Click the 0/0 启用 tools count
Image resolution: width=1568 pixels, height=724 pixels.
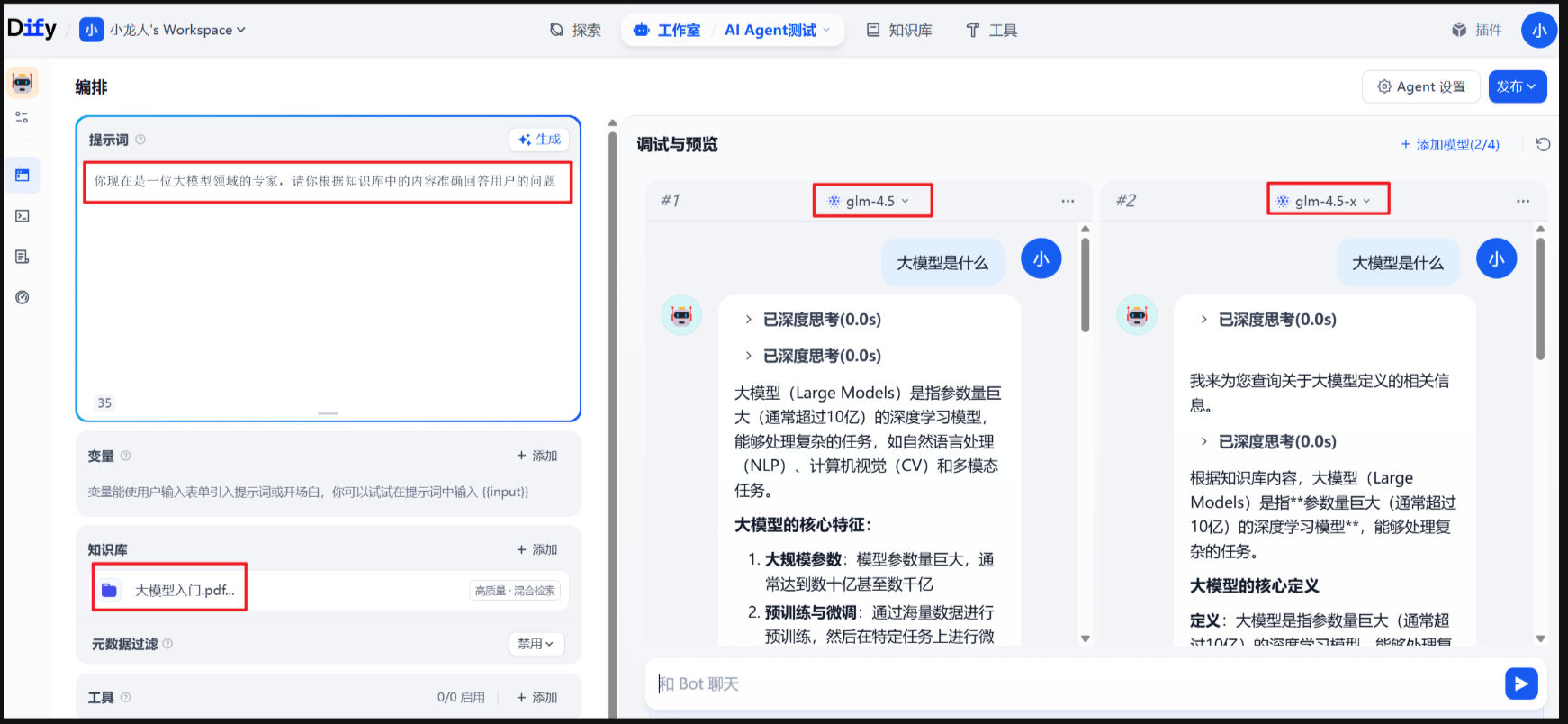[461, 697]
